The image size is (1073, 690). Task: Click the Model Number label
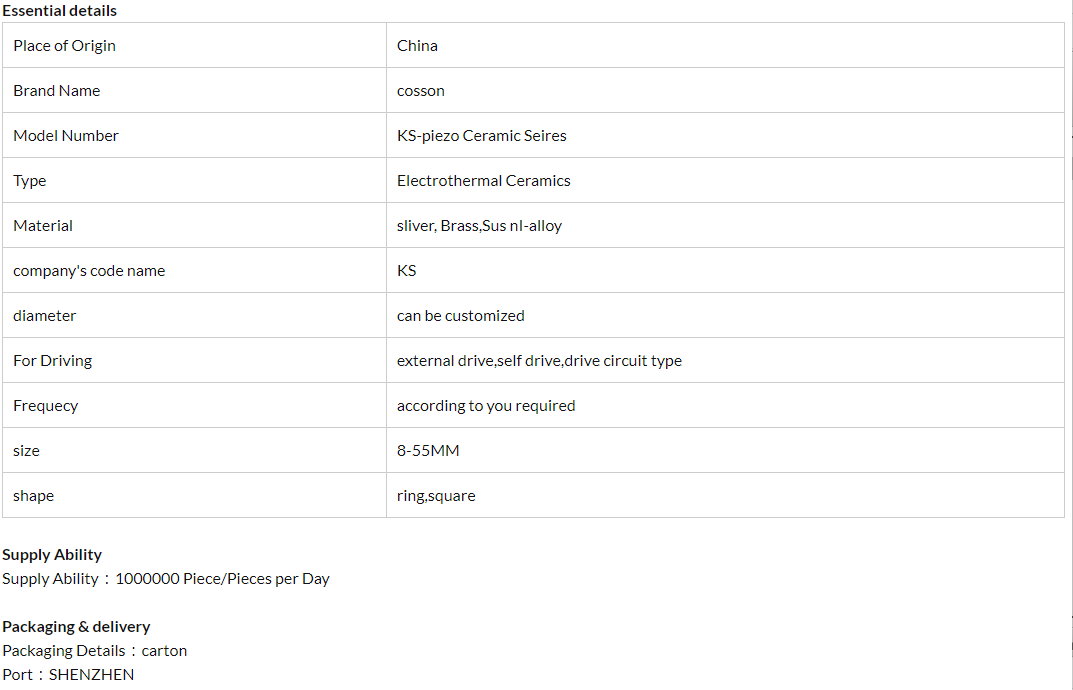tap(66, 136)
